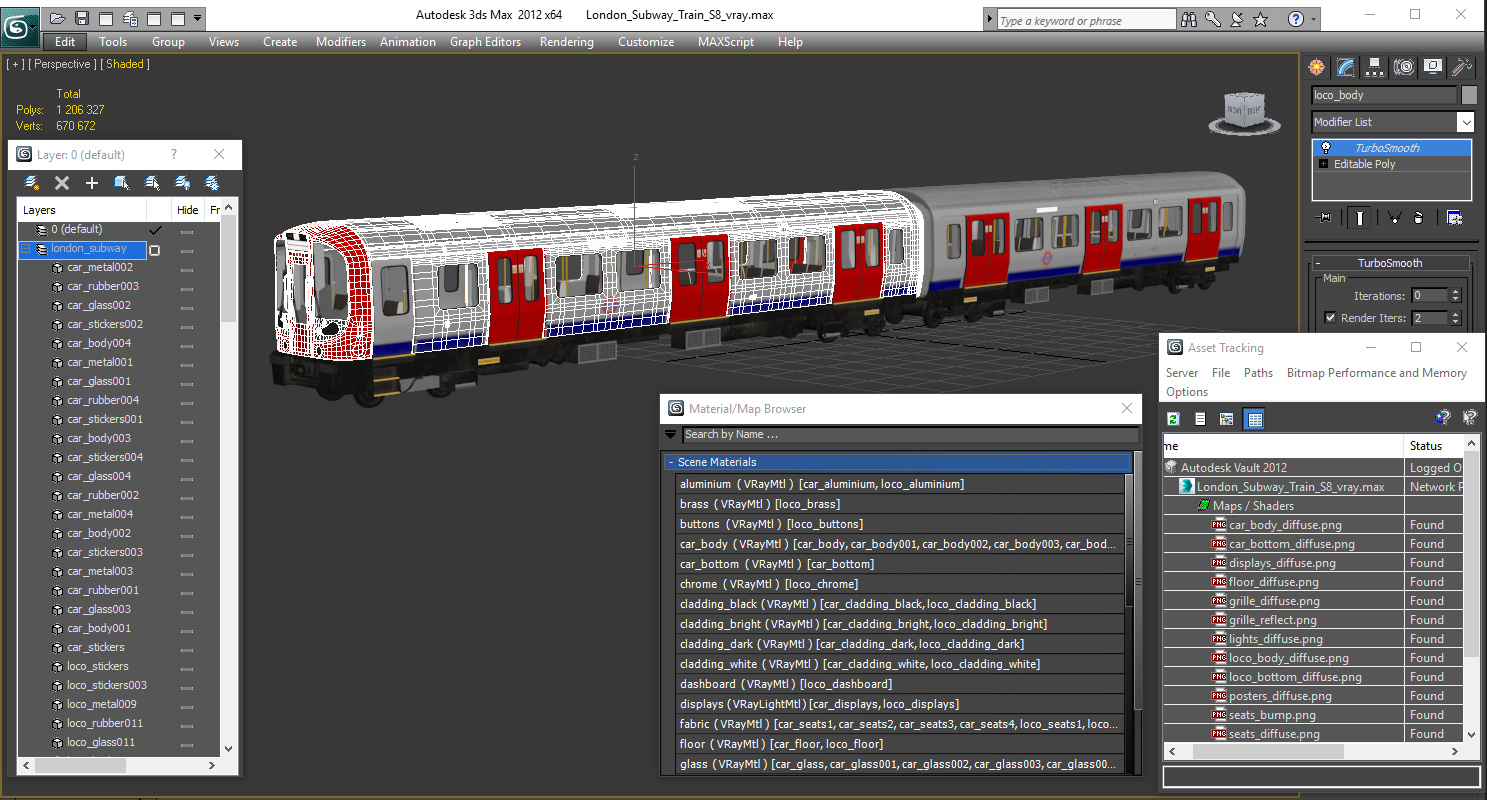Toggle Show End Result icon
Image resolution: width=1487 pixels, height=800 pixels.
pos(1359,218)
